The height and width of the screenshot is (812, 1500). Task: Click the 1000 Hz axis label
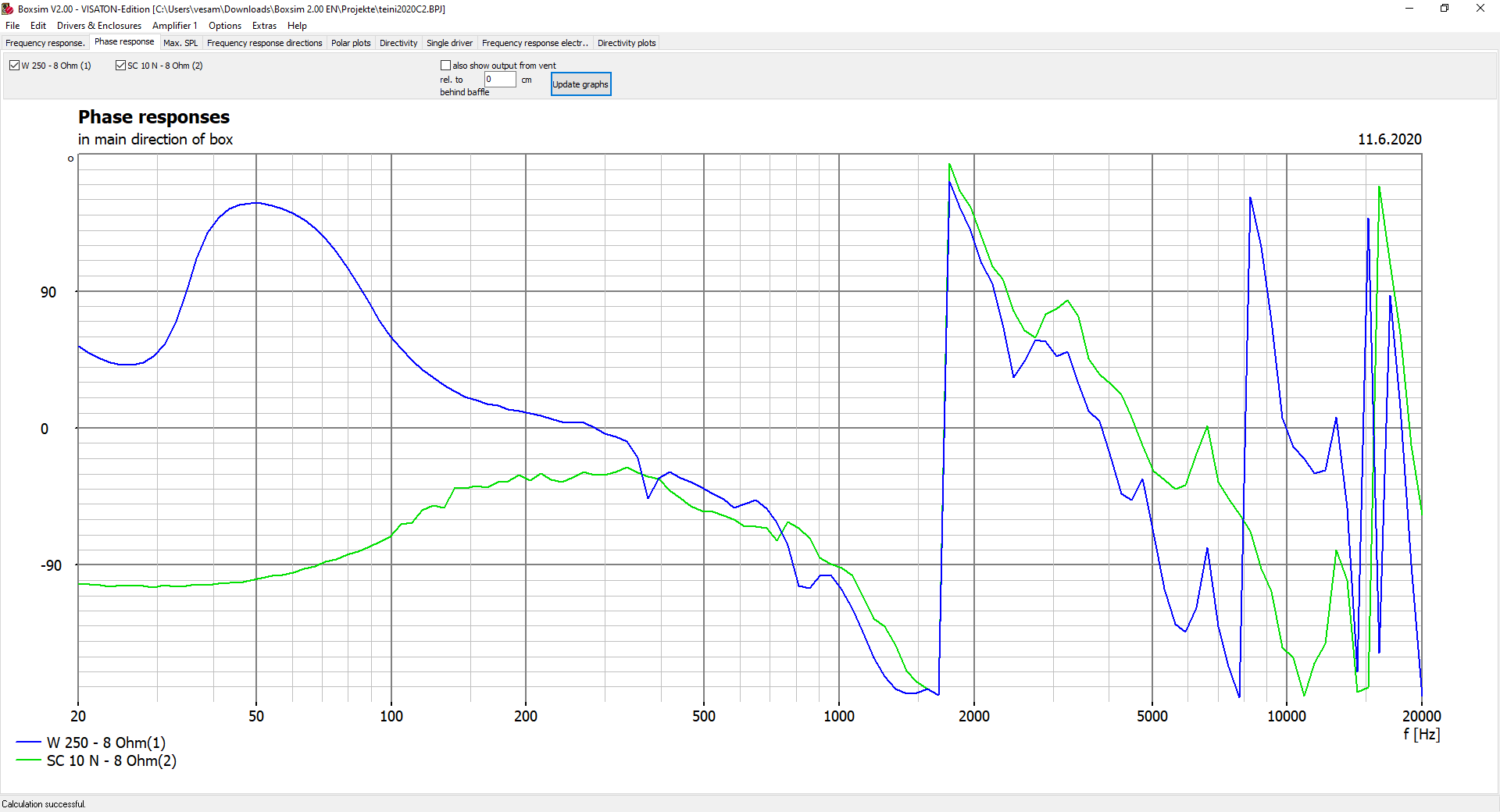(x=839, y=716)
